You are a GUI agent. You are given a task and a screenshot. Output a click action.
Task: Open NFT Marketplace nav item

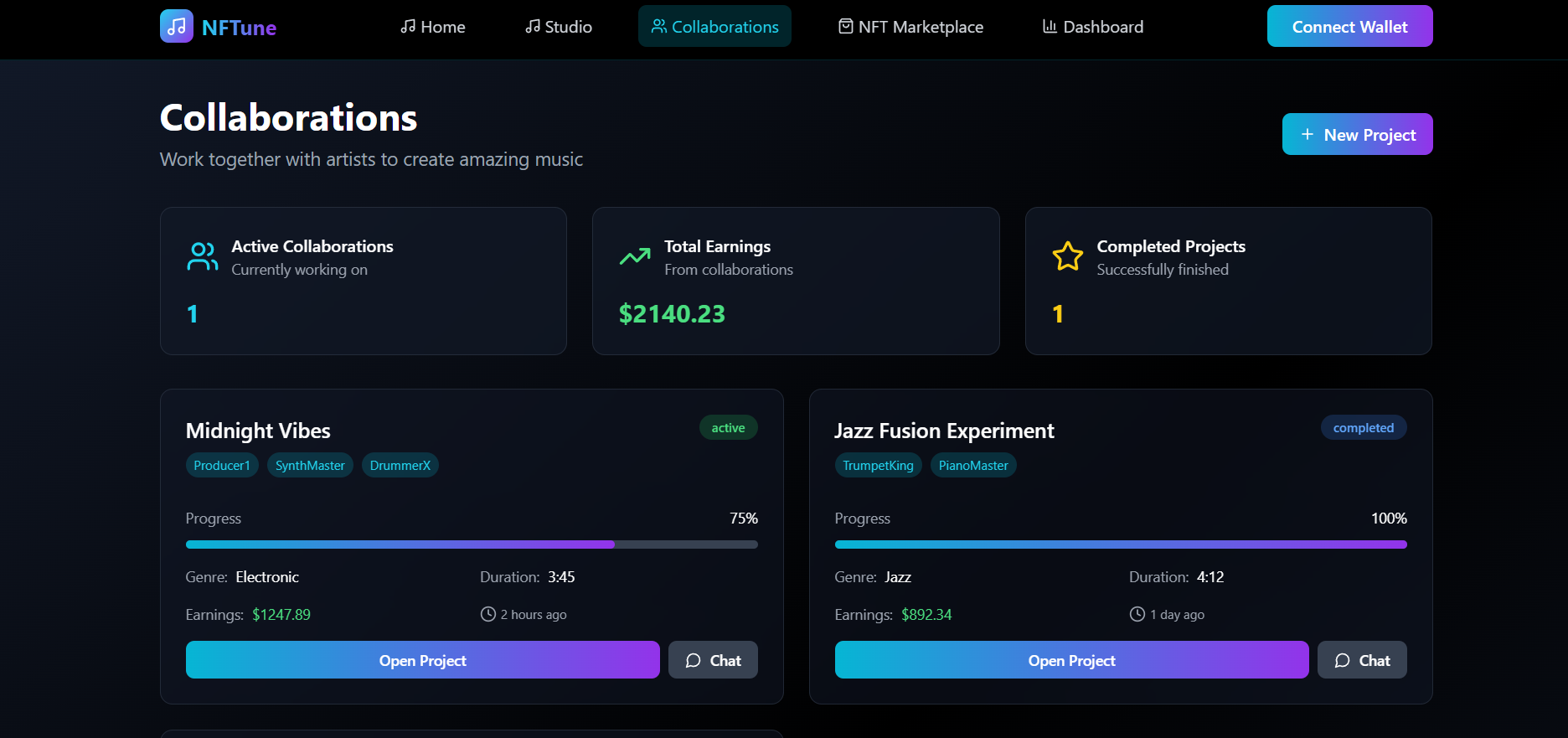pyautogui.click(x=911, y=27)
